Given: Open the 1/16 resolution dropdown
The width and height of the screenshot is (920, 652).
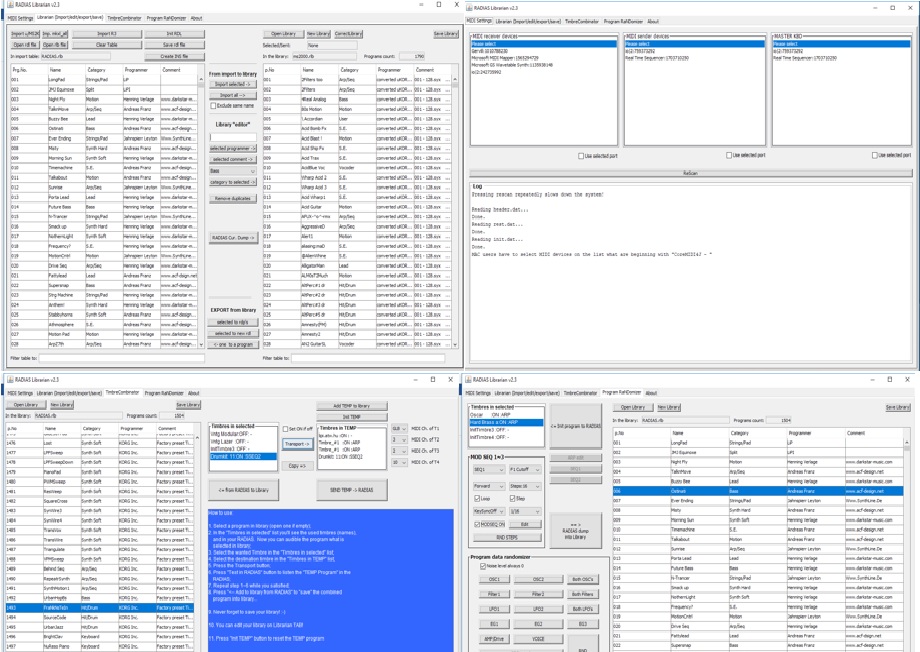Looking at the screenshot, I should coord(525,512).
